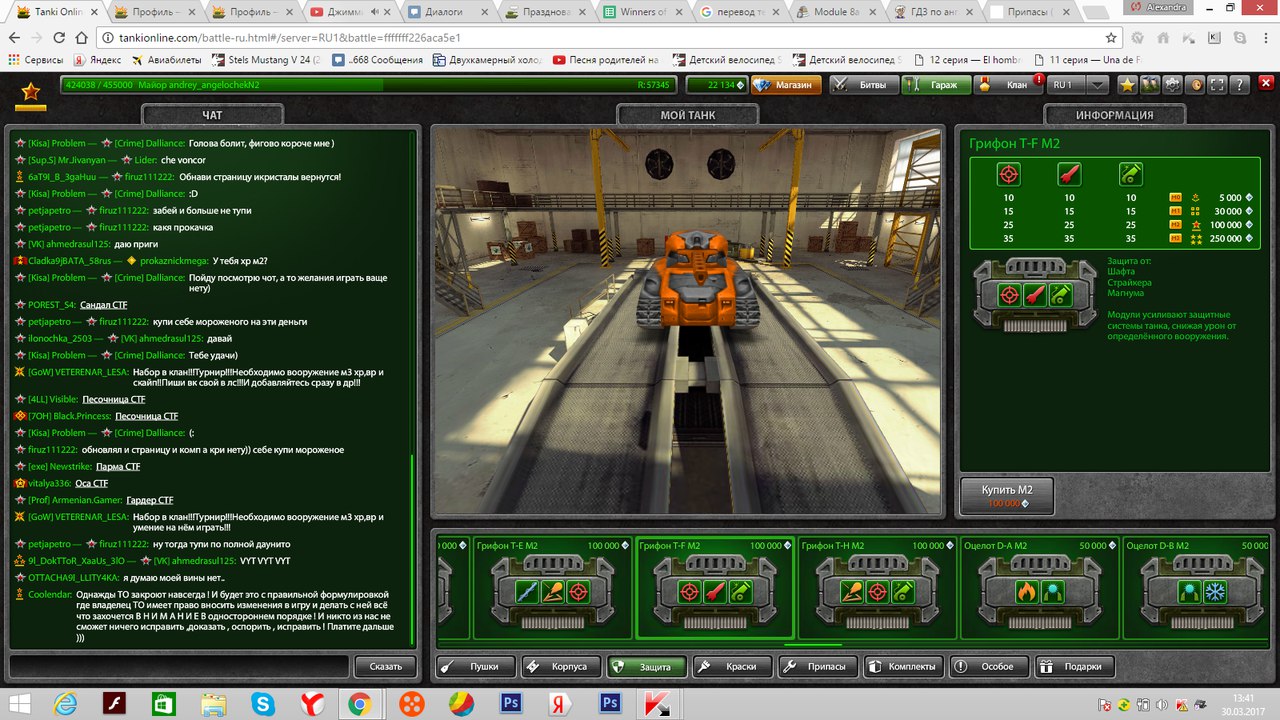This screenshot has width=1280, height=720.
Task: Switch to the Module 8a browser tab
Action: tap(837, 13)
